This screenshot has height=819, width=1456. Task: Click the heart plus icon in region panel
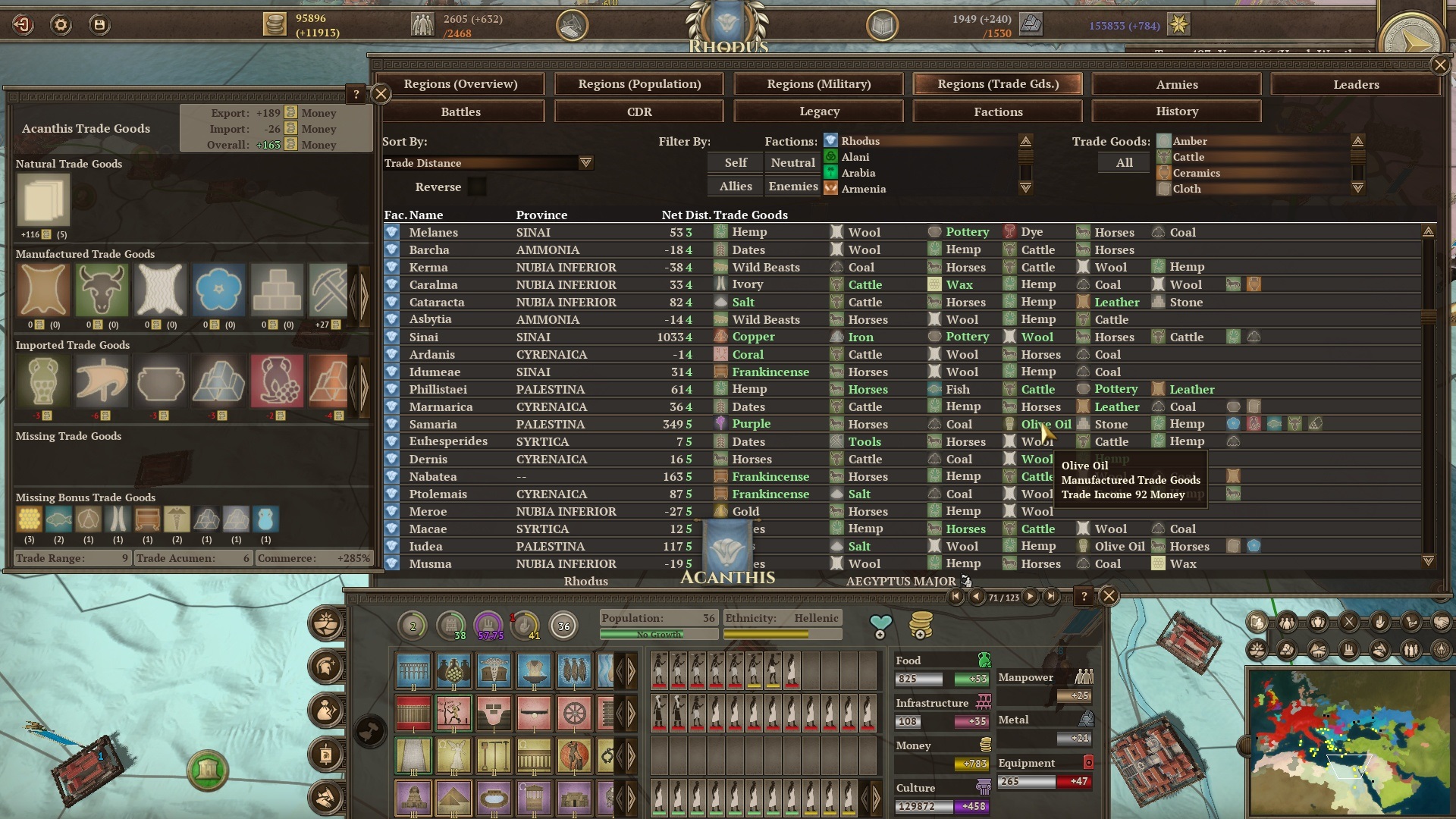[x=880, y=626]
